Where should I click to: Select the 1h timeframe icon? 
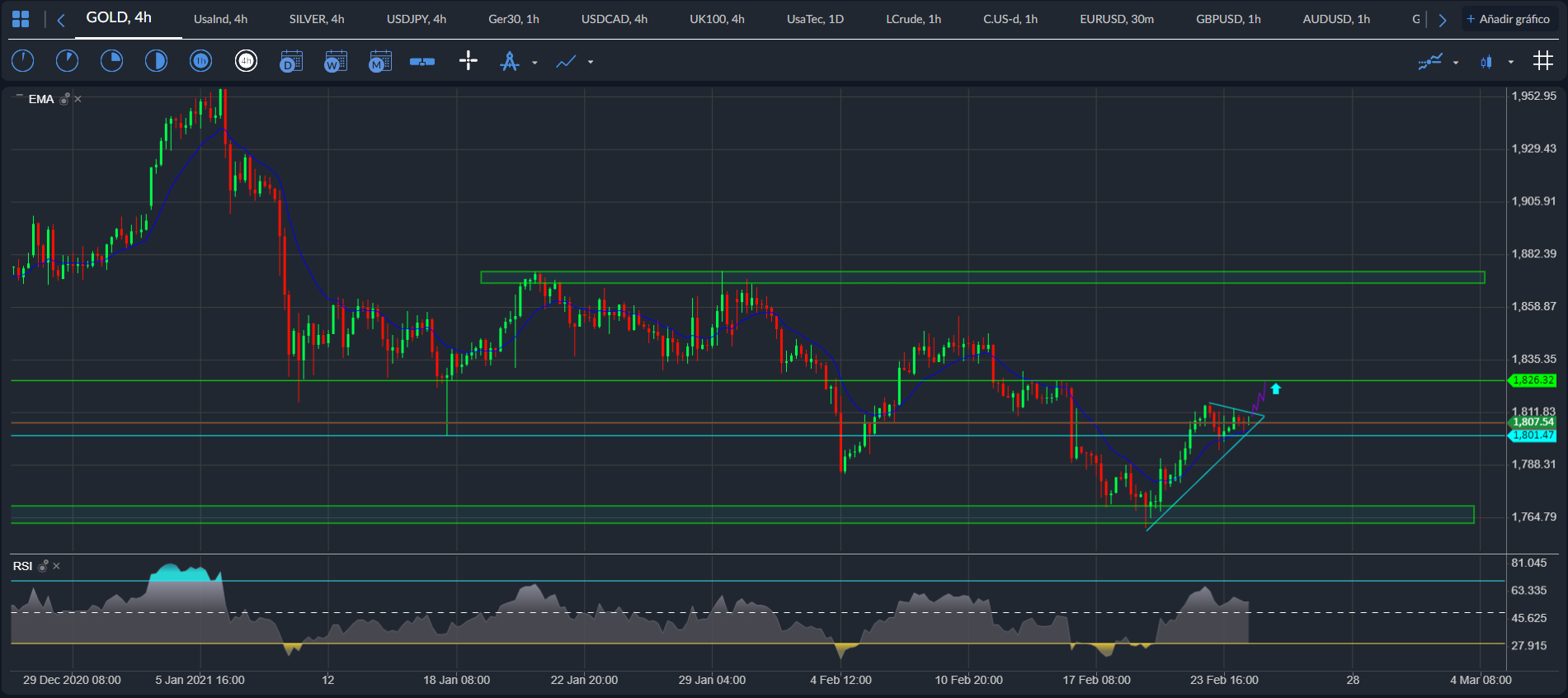click(x=200, y=61)
